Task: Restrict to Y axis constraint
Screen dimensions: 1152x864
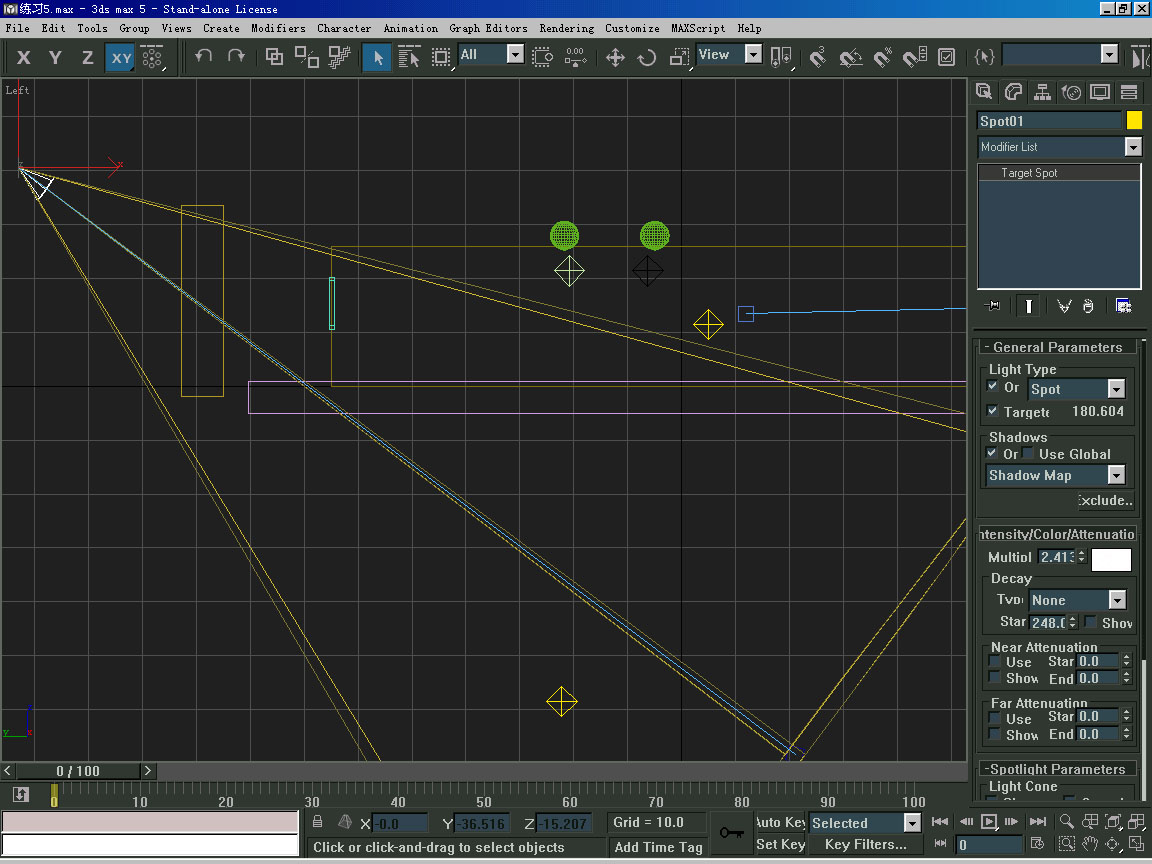Action: pos(55,57)
